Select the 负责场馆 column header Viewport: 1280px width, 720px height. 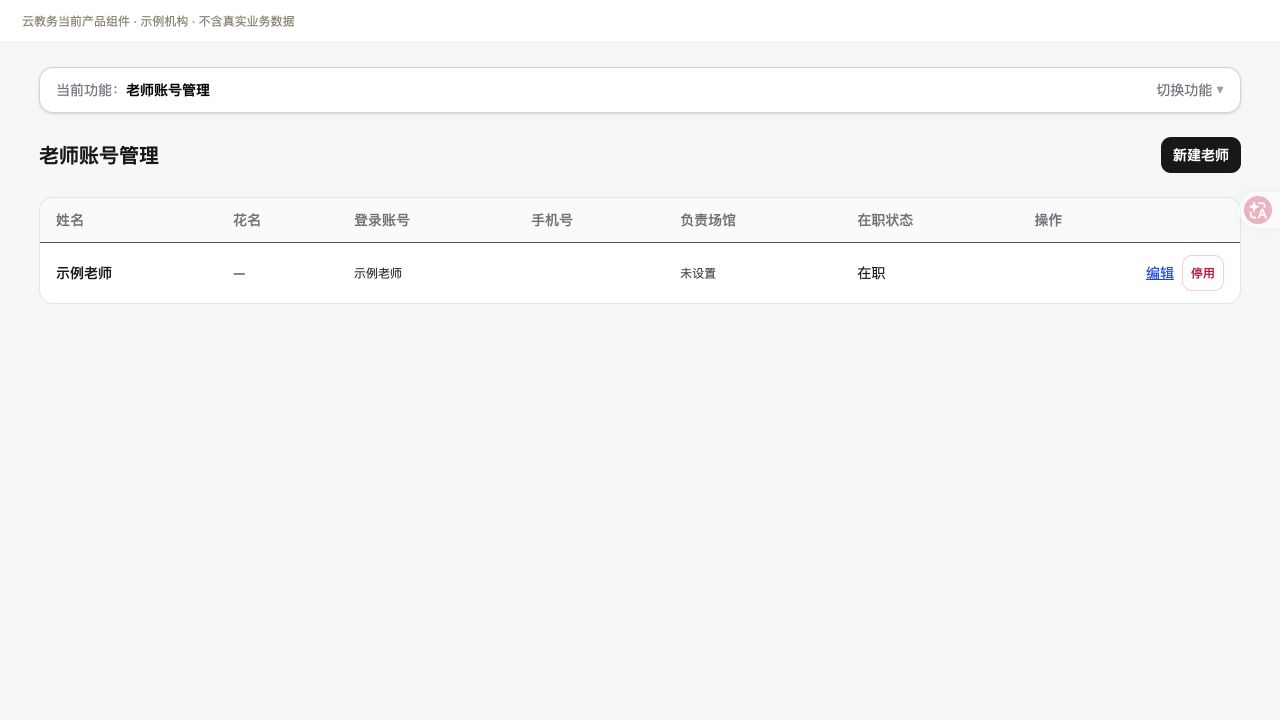[x=708, y=220]
